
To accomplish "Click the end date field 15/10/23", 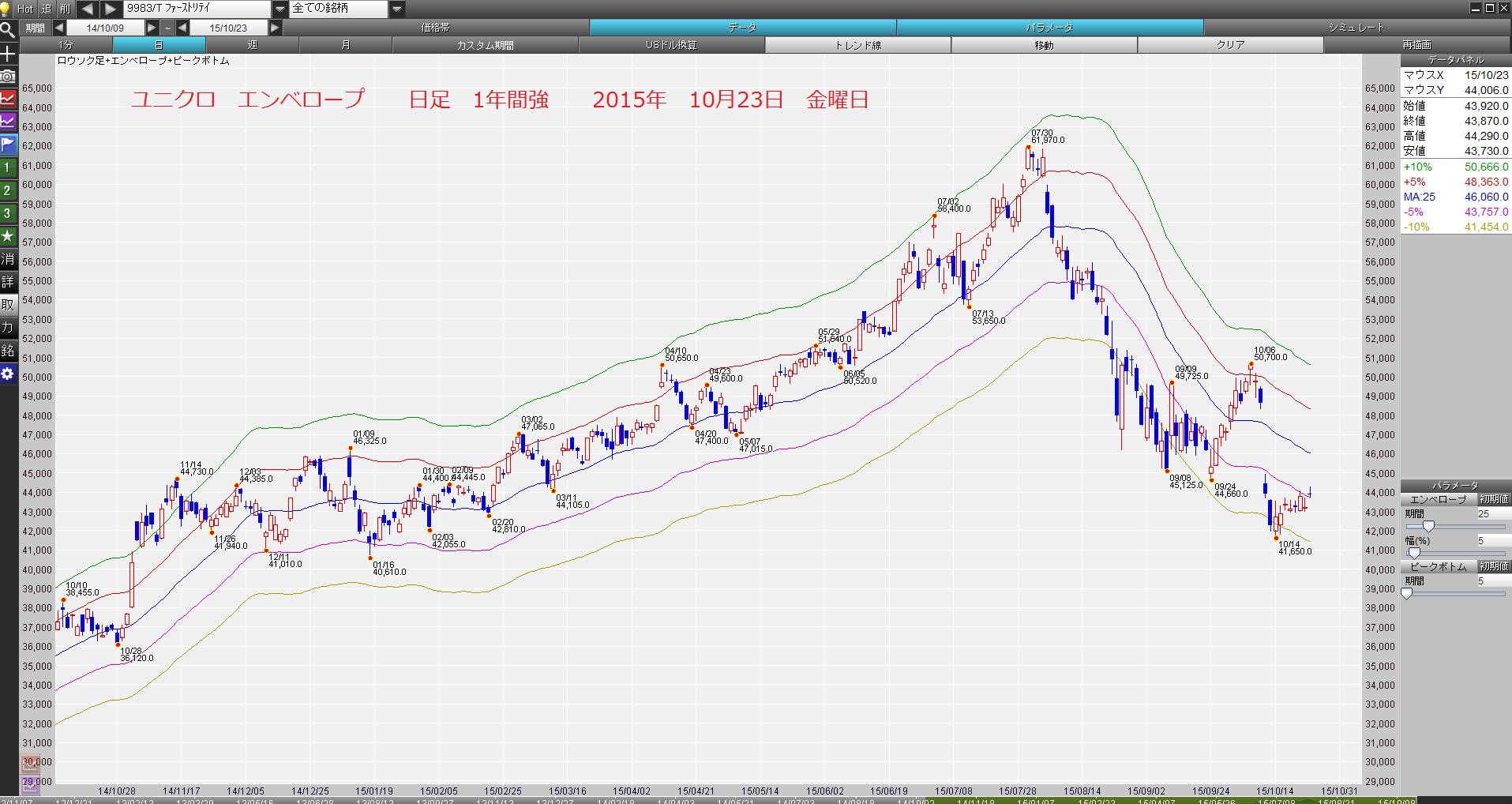I will [228, 28].
